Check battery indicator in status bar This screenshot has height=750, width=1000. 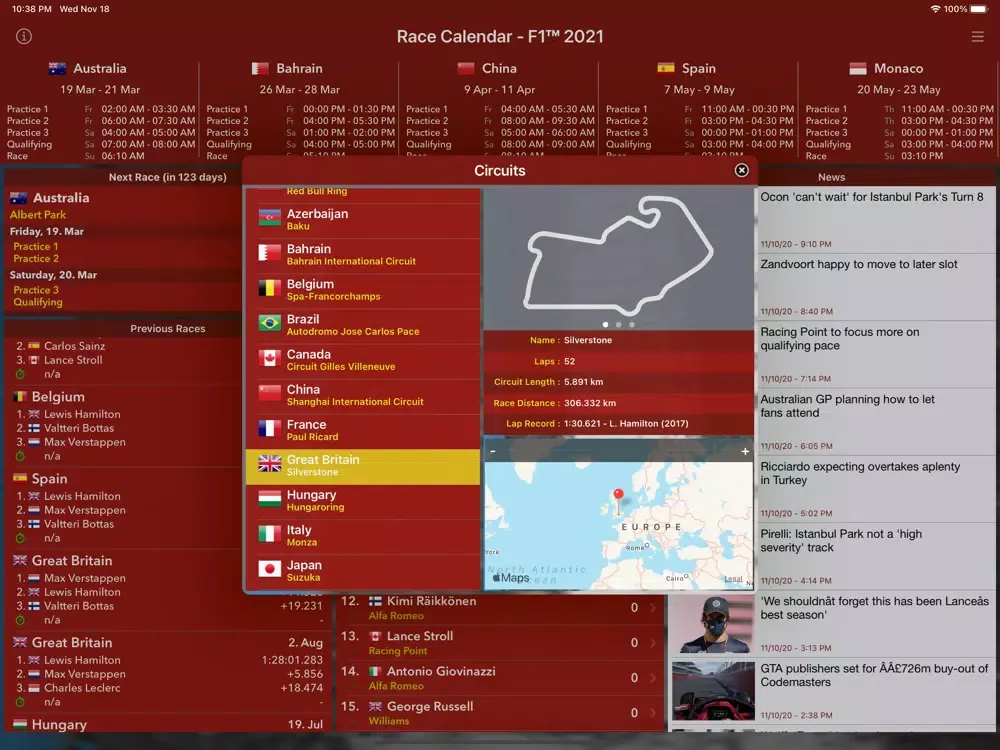[978, 9]
